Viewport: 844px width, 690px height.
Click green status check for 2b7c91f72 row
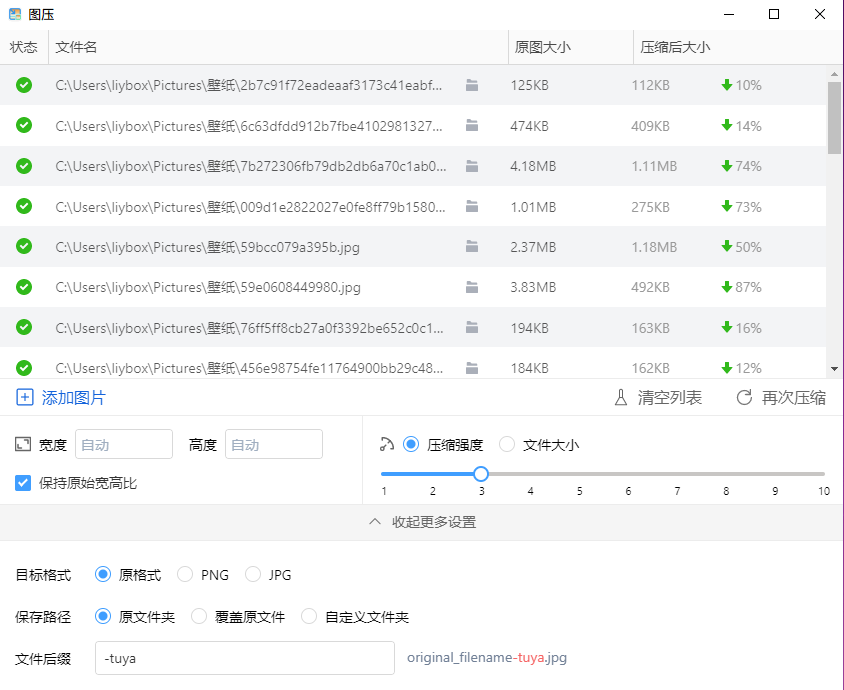click(24, 85)
